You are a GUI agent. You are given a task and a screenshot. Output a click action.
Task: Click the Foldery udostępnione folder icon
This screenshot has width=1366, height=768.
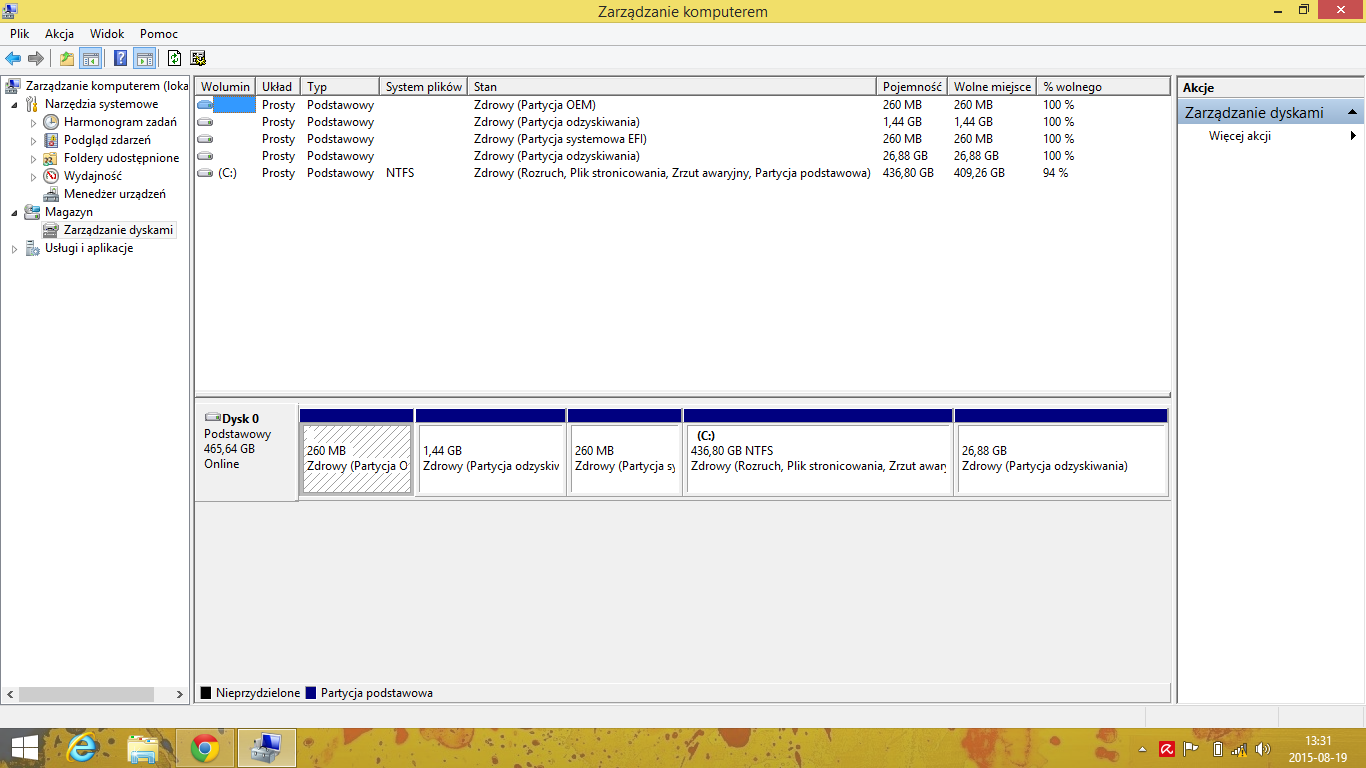tap(51, 158)
